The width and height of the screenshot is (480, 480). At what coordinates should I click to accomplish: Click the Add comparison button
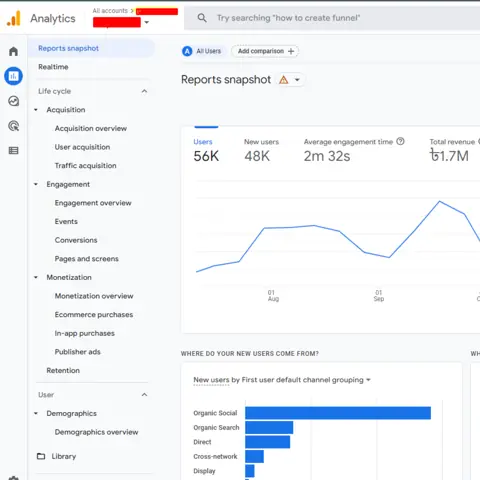point(265,51)
